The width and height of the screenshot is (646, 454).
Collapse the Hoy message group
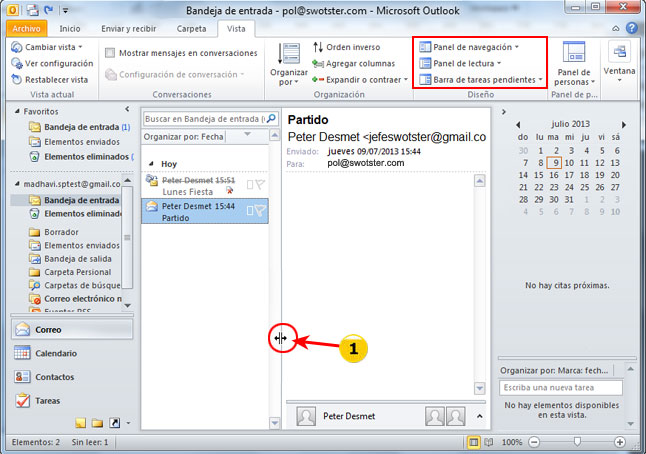click(151, 164)
